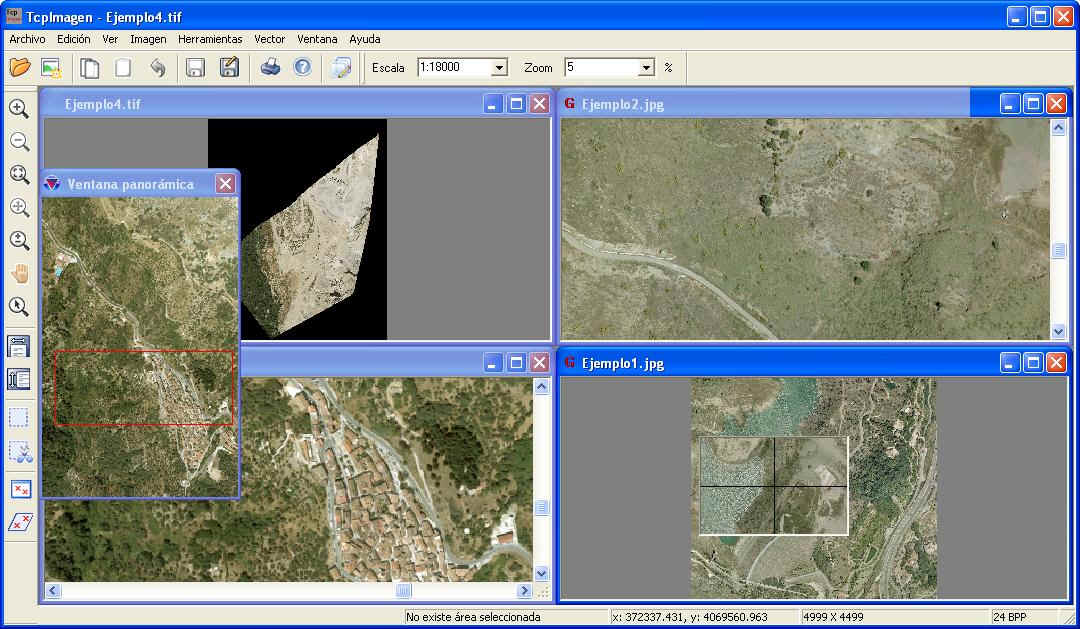Click the undo arrow icon
This screenshot has width=1080, height=629.
tap(157, 68)
